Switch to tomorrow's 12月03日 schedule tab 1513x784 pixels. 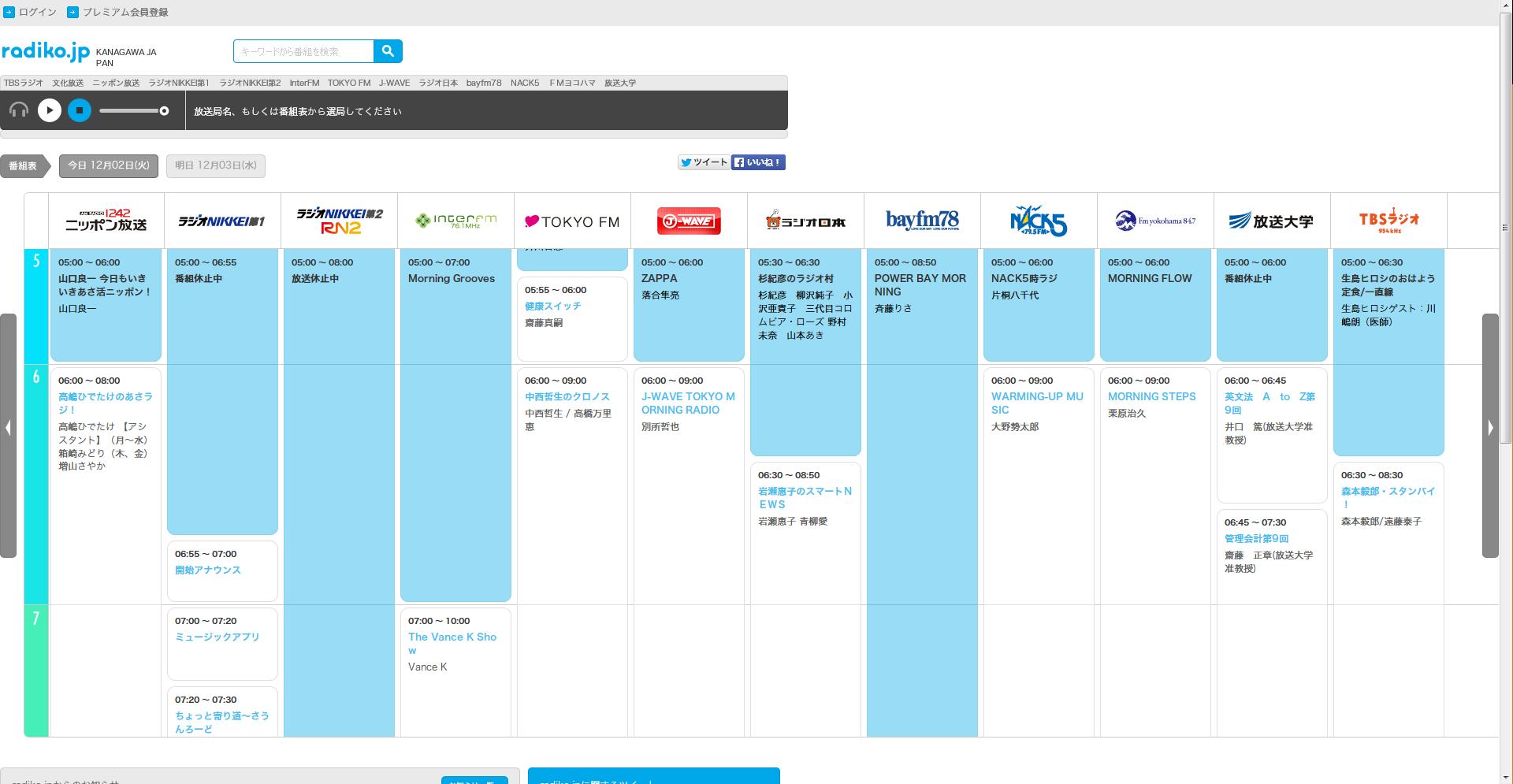click(x=216, y=165)
